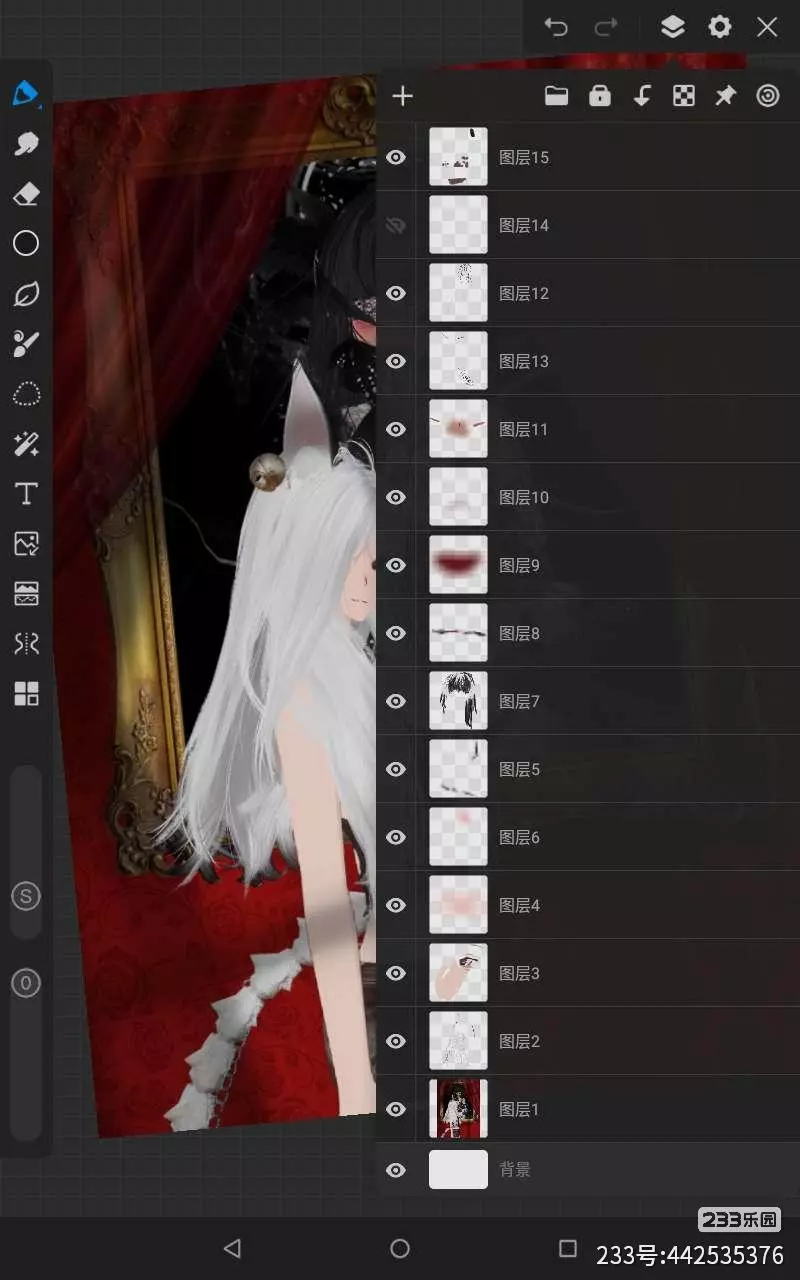Viewport: 800px width, 1280px height.
Task: Lock the selected layer
Action: [x=600, y=96]
